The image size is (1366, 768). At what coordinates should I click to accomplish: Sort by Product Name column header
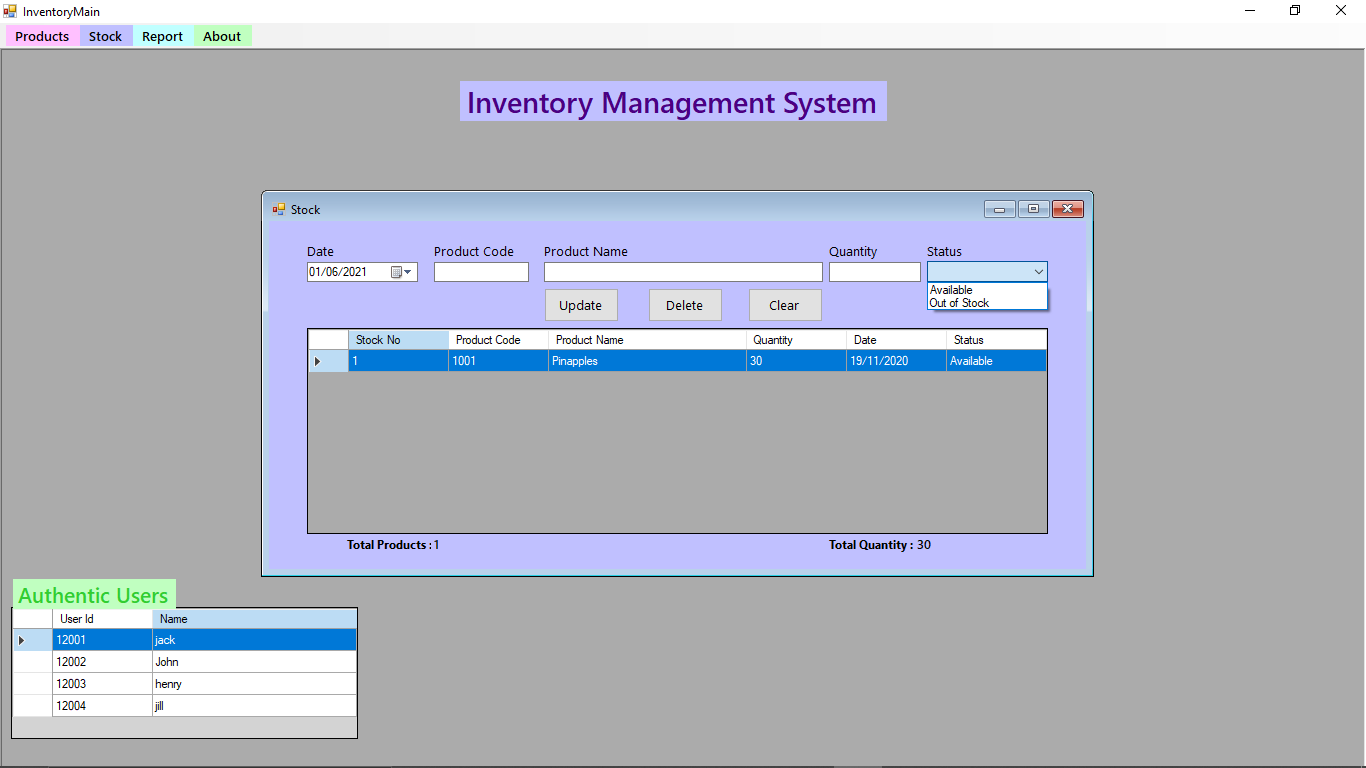(x=647, y=340)
